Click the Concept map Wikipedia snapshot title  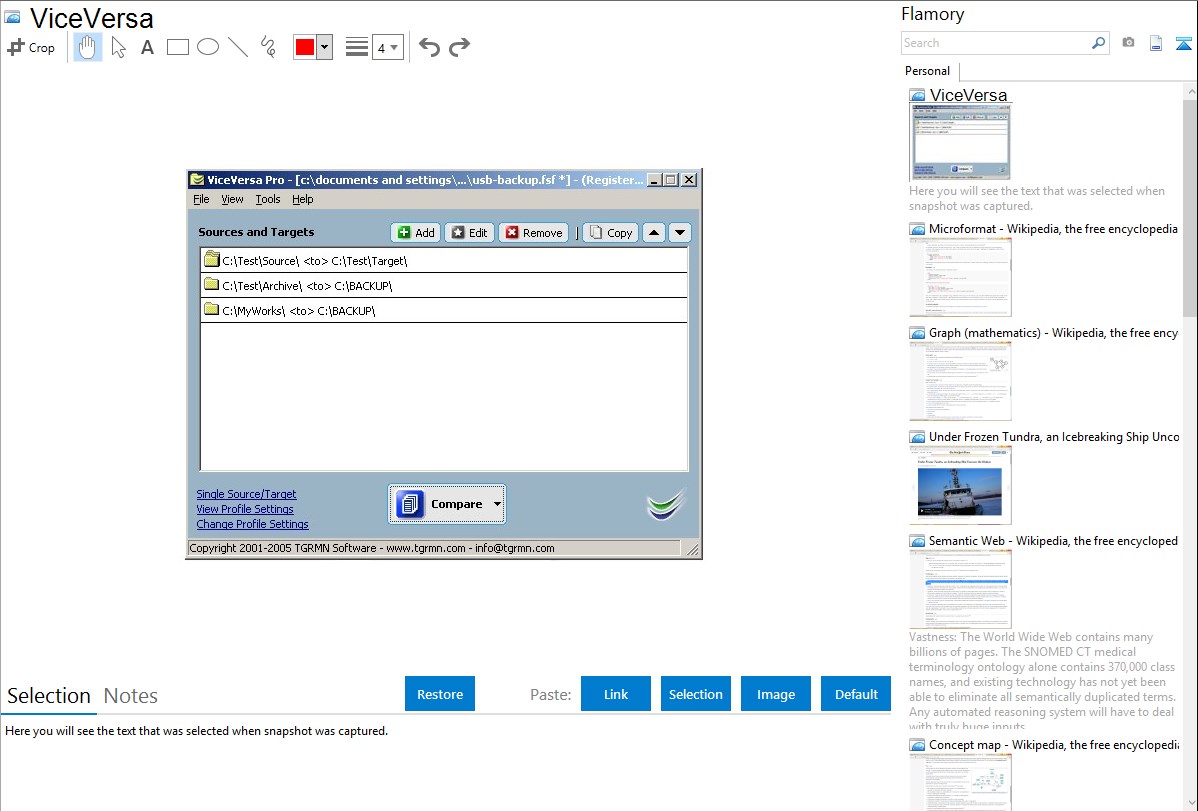pos(1053,744)
